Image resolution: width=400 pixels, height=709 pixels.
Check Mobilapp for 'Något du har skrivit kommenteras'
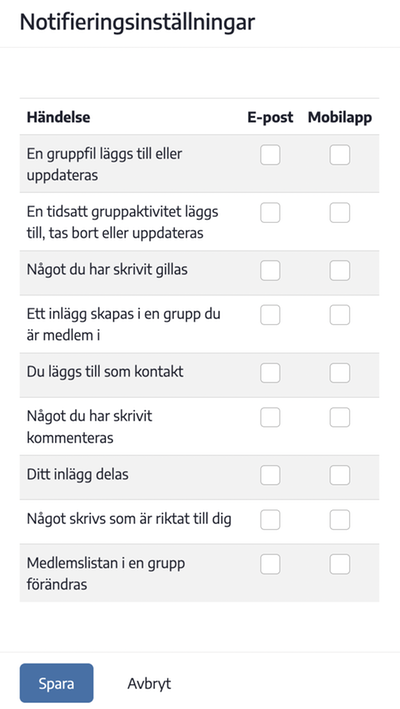[339, 417]
